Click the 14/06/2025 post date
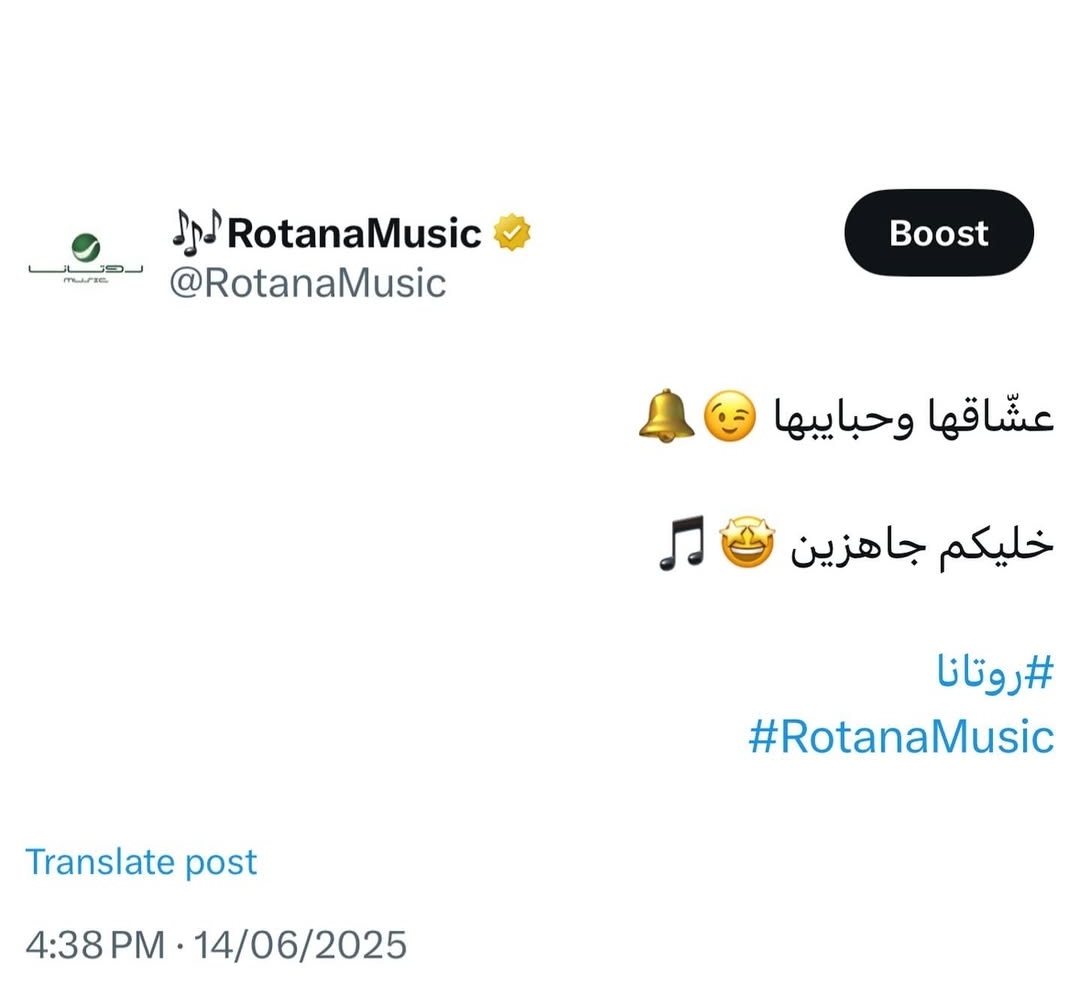Screen dimensions: 1080x998 pyautogui.click(x=300, y=944)
